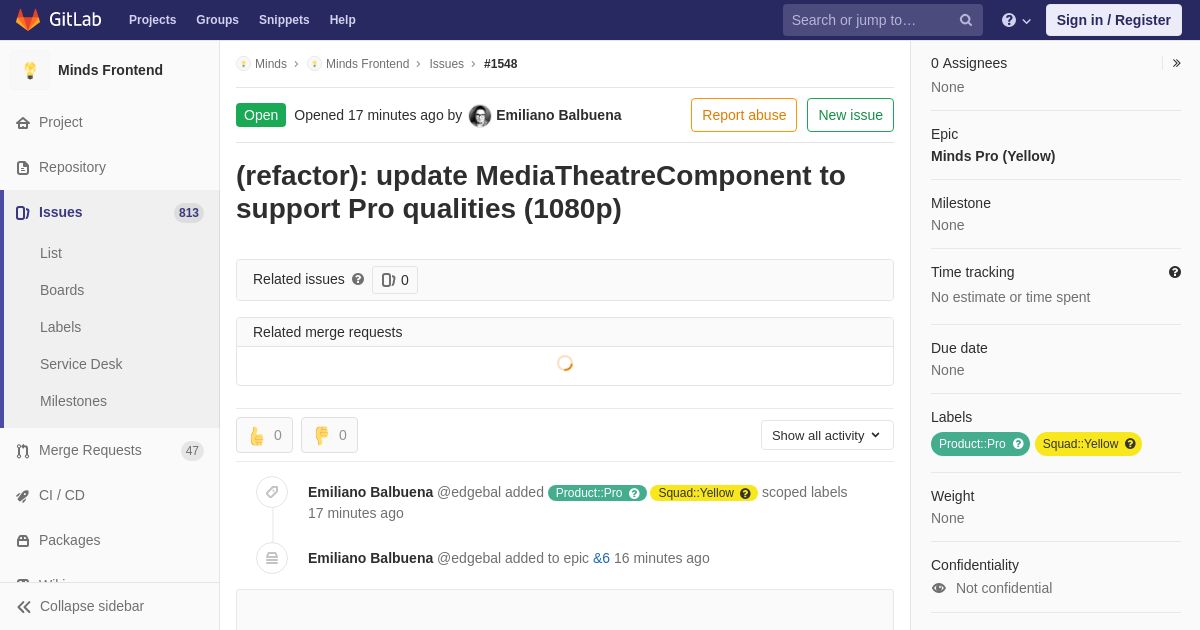Click Emiliano Balbuena's avatar image
Screen dimensions: 1200x630
pyautogui.click(x=480, y=116)
